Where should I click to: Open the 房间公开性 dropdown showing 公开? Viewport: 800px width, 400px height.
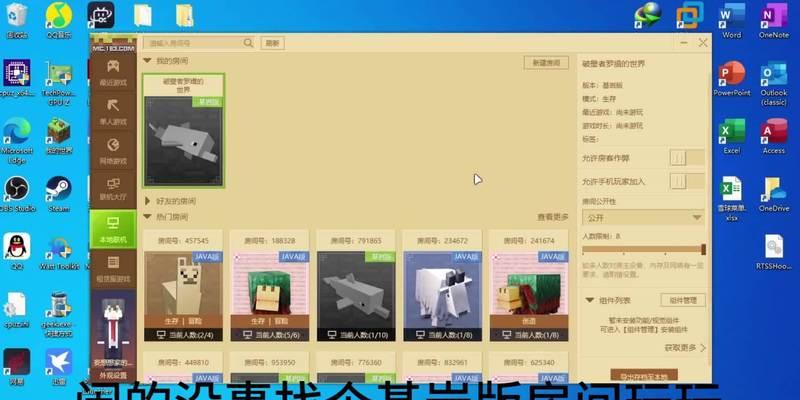click(x=643, y=218)
